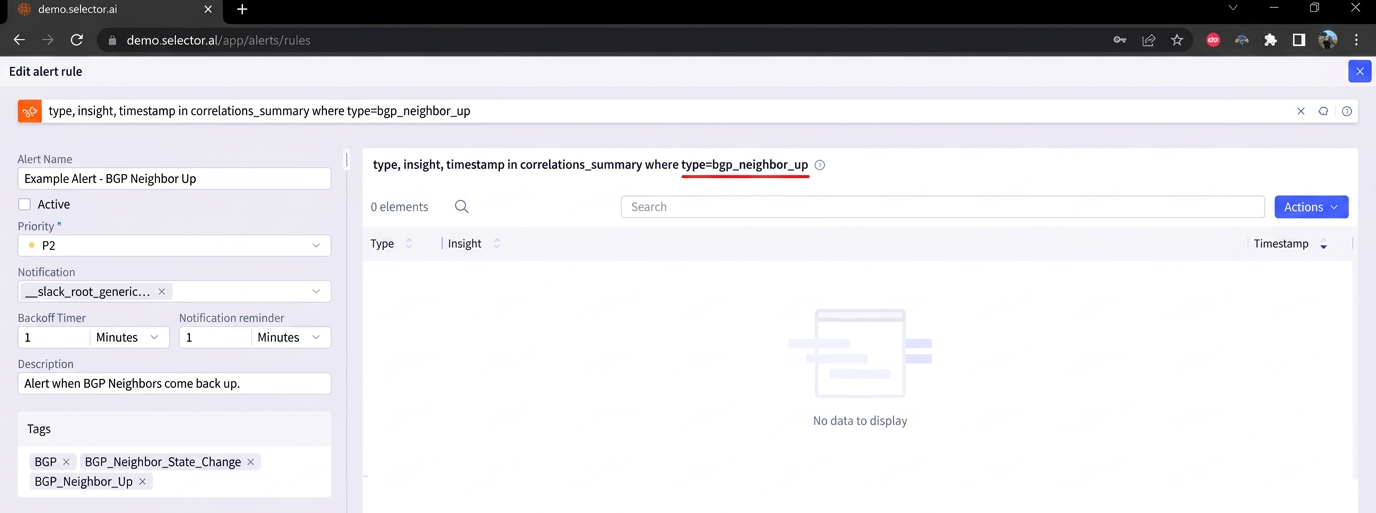Click the '0 elements' count text
Screen dimensions: 1376x513
point(399,207)
